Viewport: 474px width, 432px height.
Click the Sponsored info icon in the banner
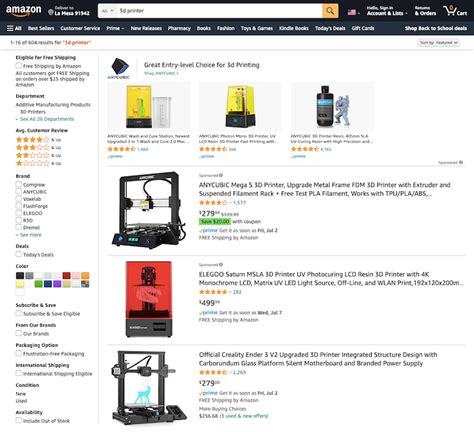pyautogui.click(x=461, y=162)
